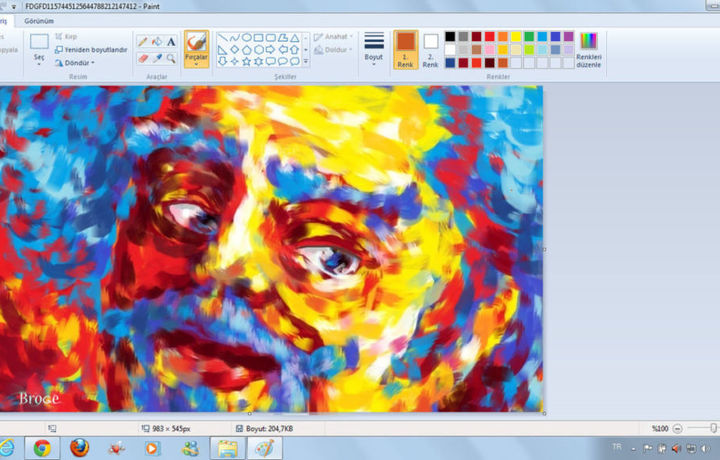Choose the right triangle shape

coord(223,50)
